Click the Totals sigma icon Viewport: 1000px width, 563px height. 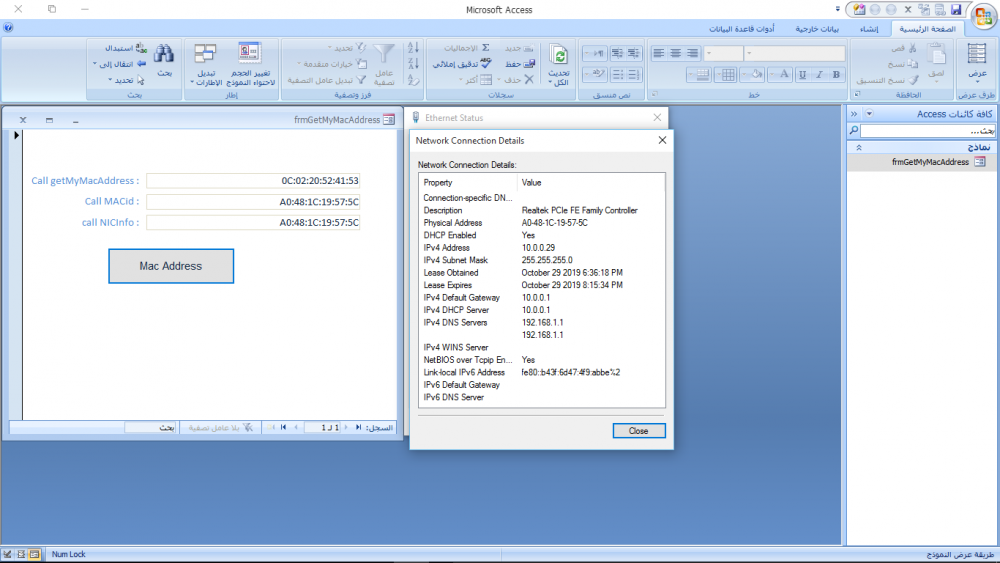(485, 48)
